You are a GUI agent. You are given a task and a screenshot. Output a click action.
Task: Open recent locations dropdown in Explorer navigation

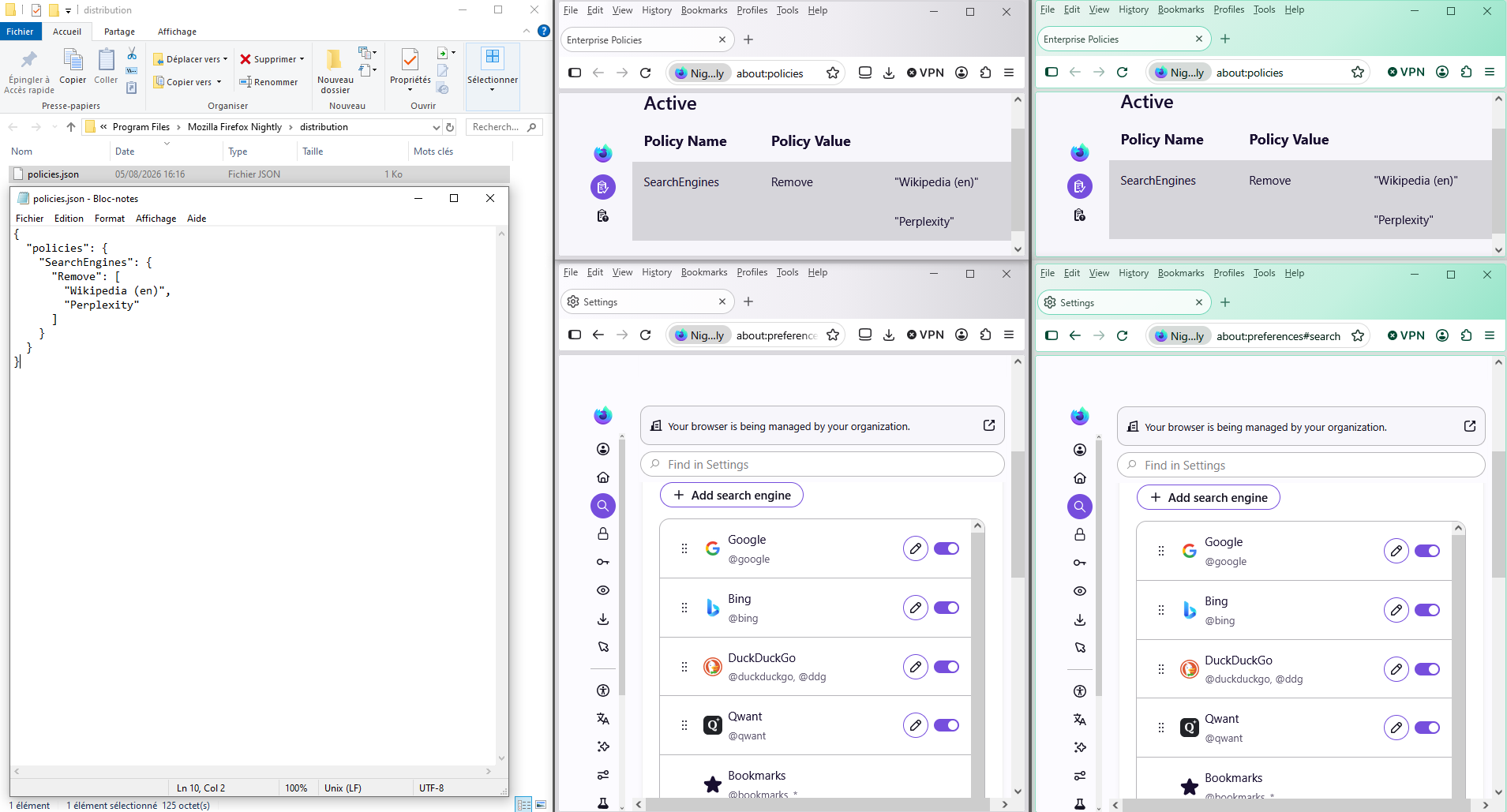tap(54, 127)
